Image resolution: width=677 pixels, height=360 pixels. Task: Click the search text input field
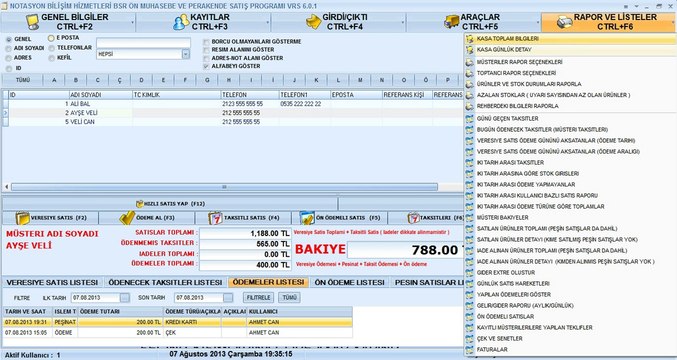coord(143,43)
